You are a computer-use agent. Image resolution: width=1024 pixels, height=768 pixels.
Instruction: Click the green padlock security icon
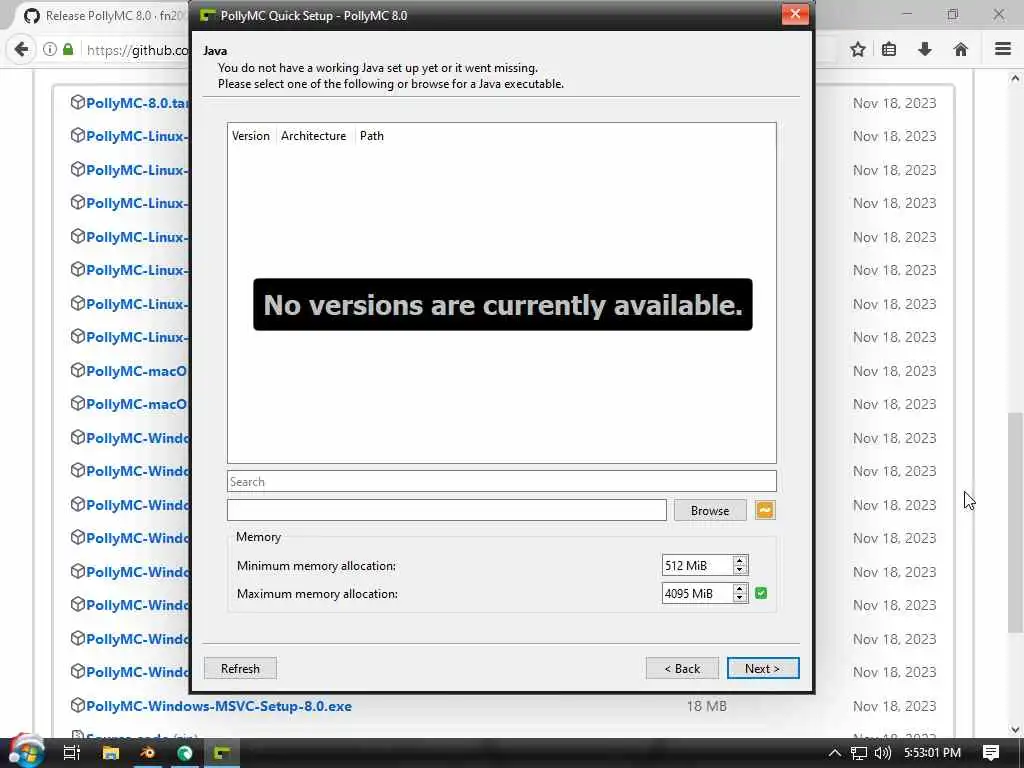68,49
